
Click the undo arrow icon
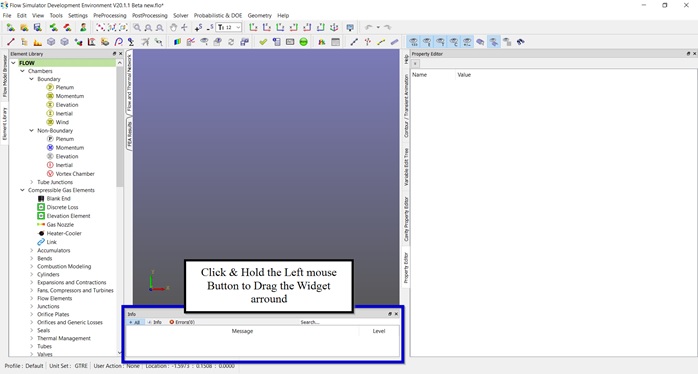point(369,28)
